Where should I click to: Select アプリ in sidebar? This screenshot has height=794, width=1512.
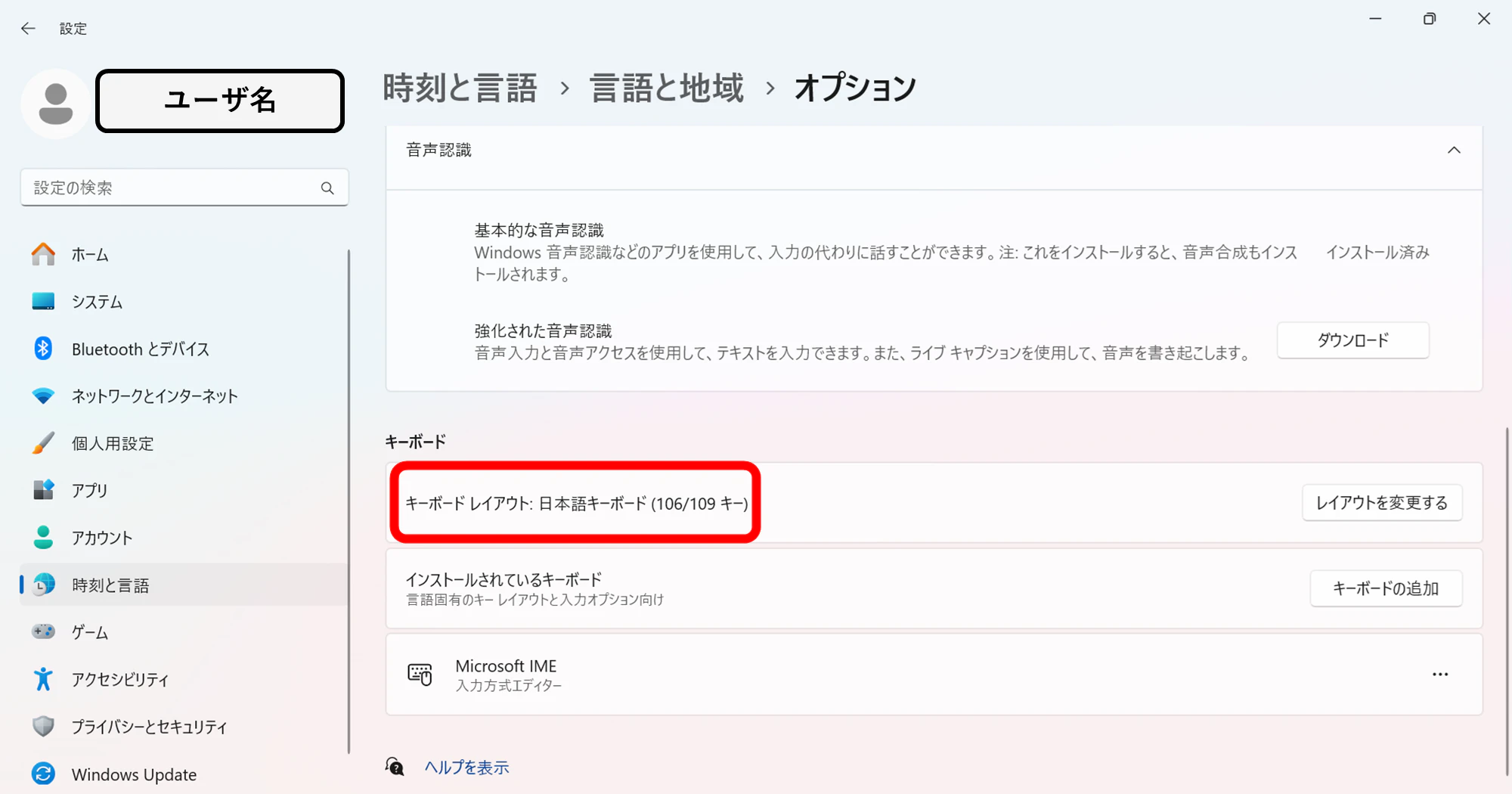click(x=183, y=491)
